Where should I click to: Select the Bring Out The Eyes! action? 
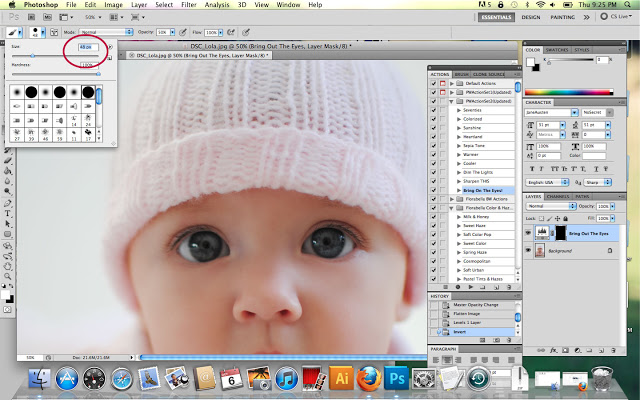(483, 190)
